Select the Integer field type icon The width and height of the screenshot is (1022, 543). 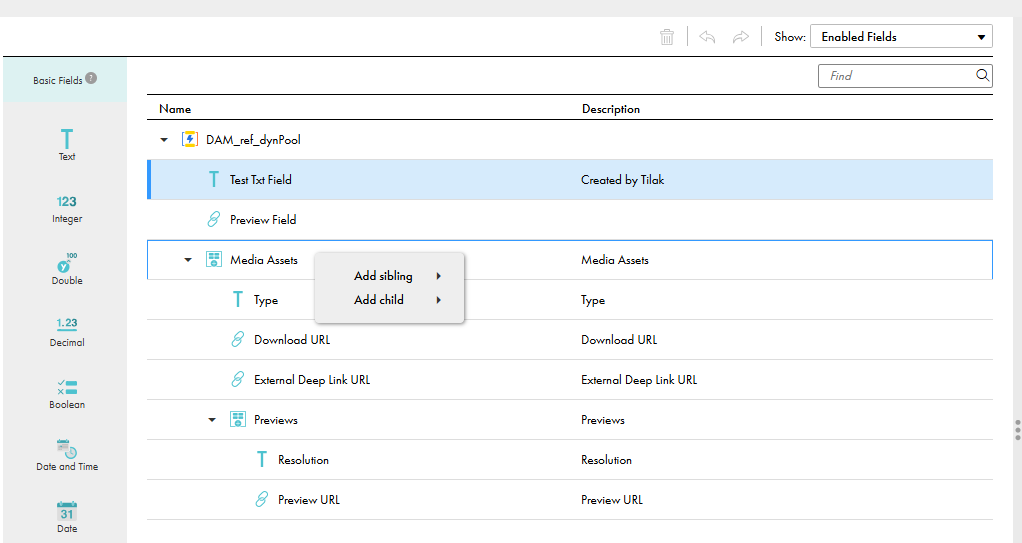[x=66, y=201]
